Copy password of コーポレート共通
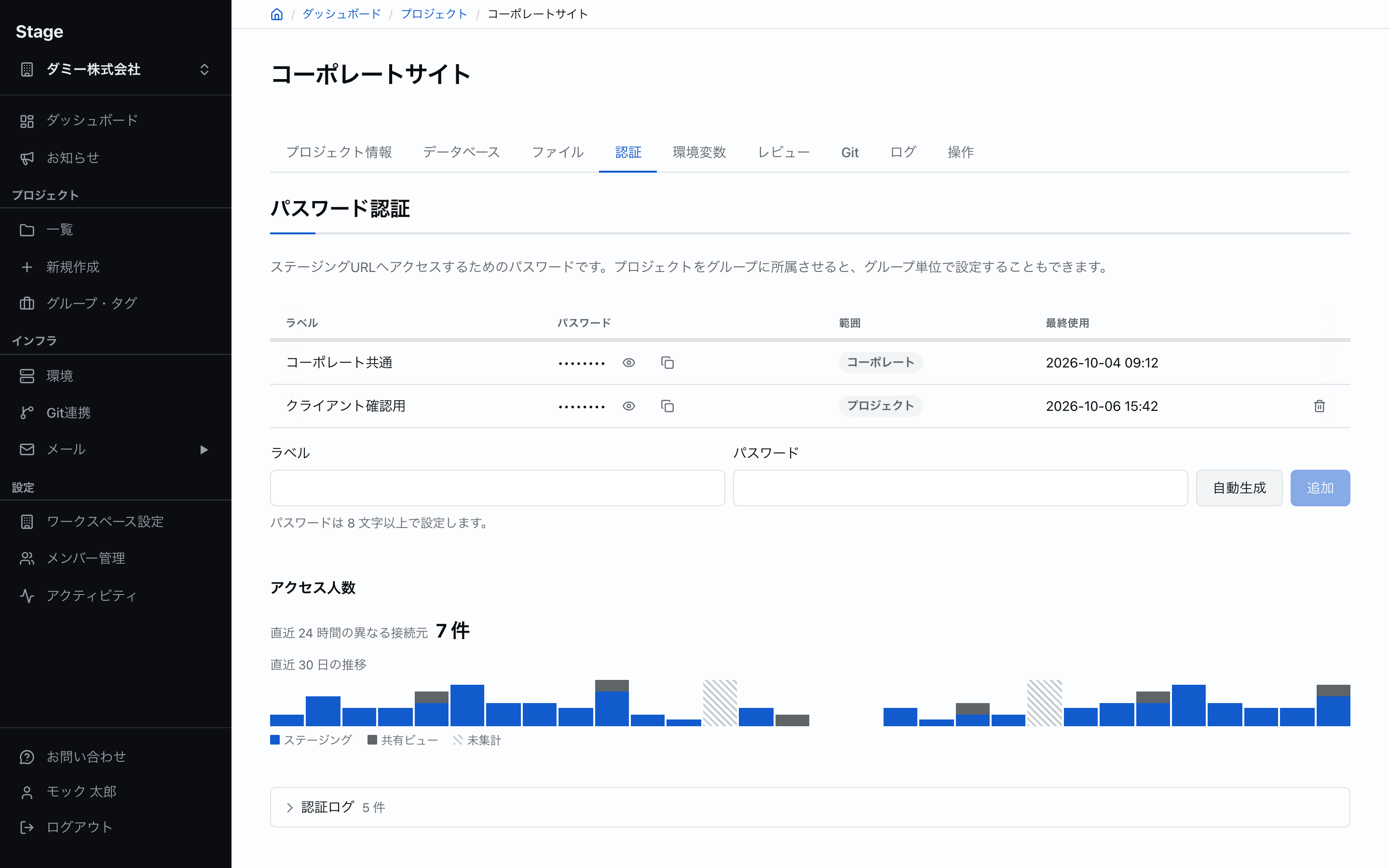Screen dimensions: 1389x868 (x=667, y=363)
